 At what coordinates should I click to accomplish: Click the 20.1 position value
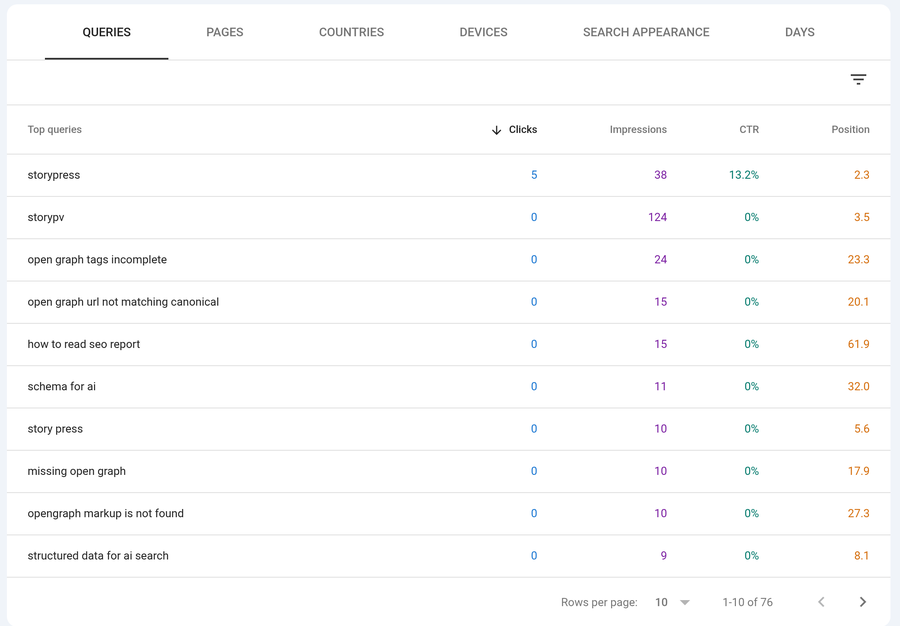[x=858, y=302]
